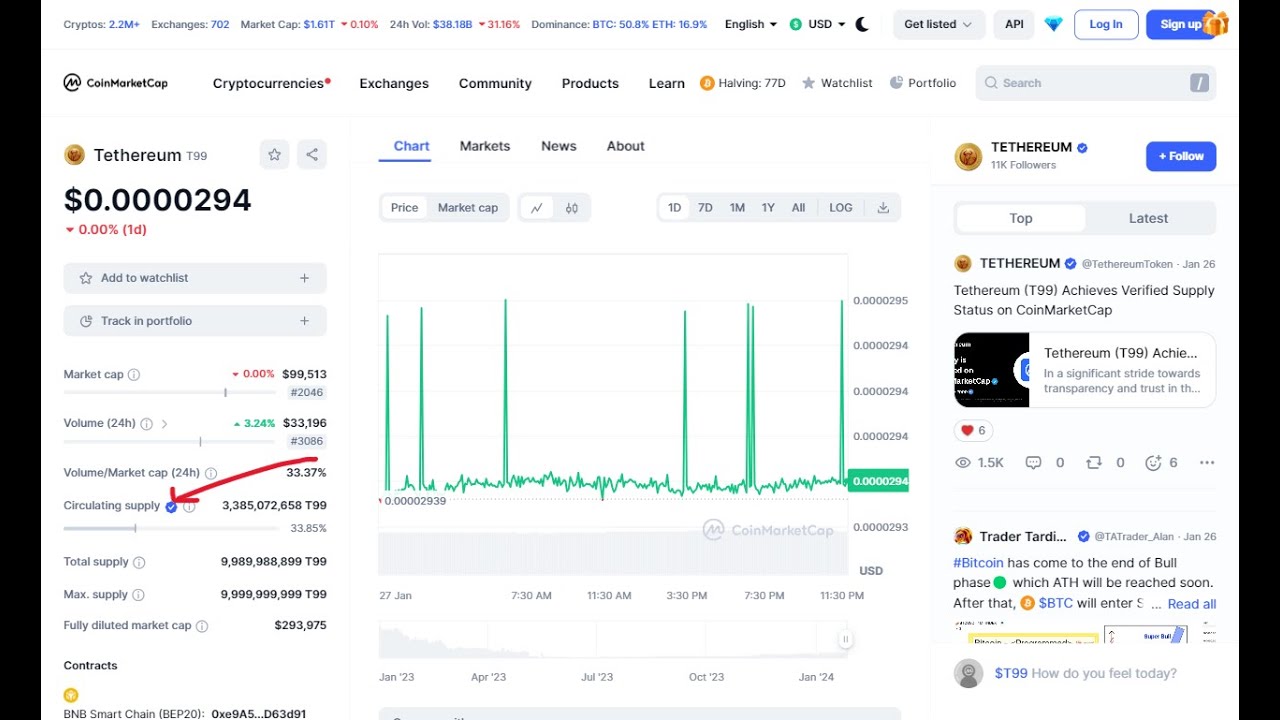
Task: Click the Read all link
Action: pos(1192,604)
